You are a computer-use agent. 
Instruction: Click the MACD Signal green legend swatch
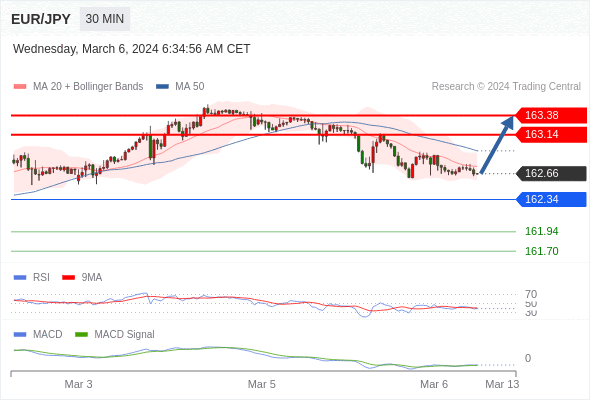[x=81, y=335]
